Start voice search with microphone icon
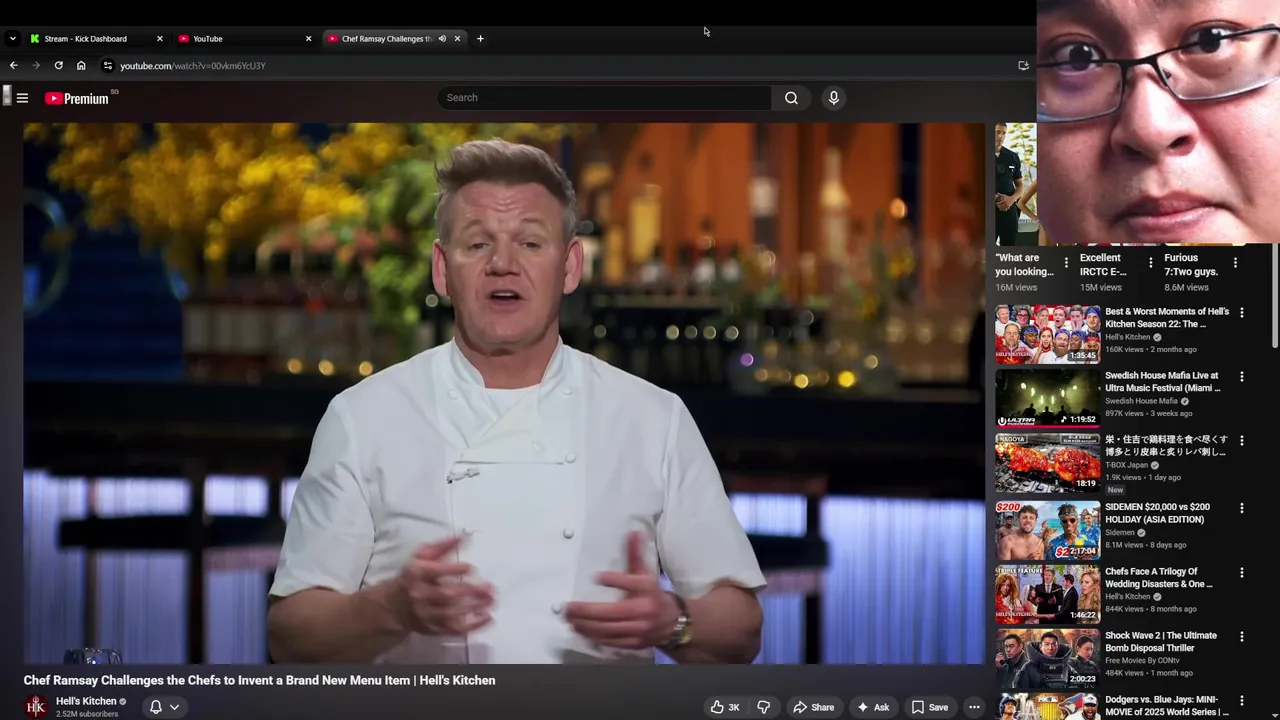 833,98
